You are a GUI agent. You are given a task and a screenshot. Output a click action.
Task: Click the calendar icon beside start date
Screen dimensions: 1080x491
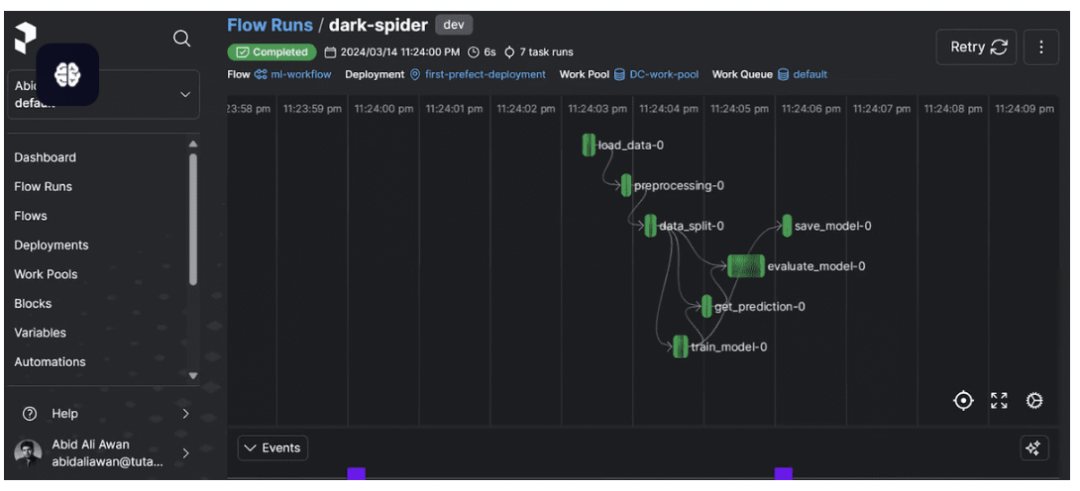(x=330, y=52)
